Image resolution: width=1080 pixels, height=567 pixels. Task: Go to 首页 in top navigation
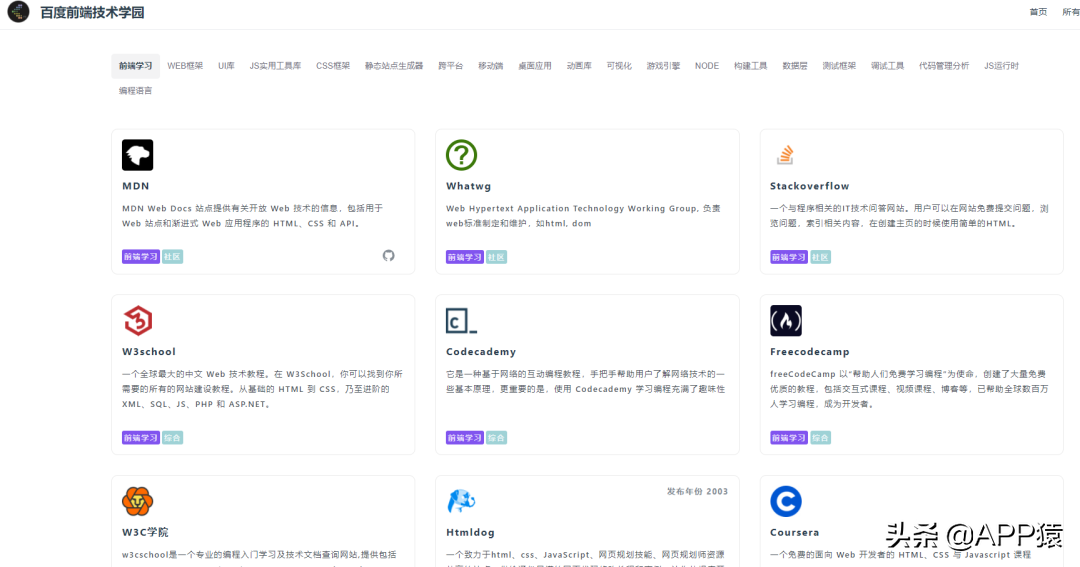pyautogui.click(x=1038, y=12)
